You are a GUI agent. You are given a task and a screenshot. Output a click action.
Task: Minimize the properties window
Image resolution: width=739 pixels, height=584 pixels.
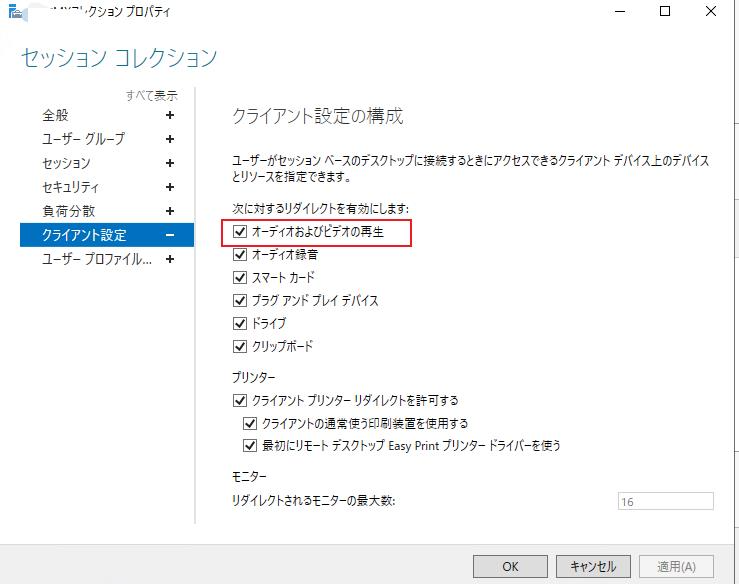(x=620, y=11)
